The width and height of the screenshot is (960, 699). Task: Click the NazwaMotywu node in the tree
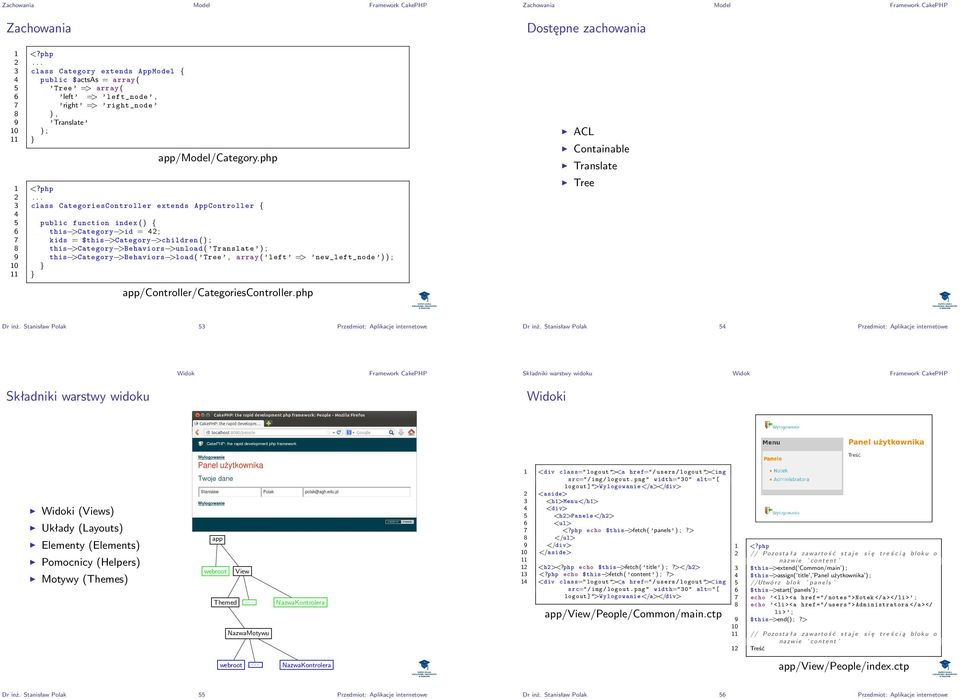pos(249,633)
